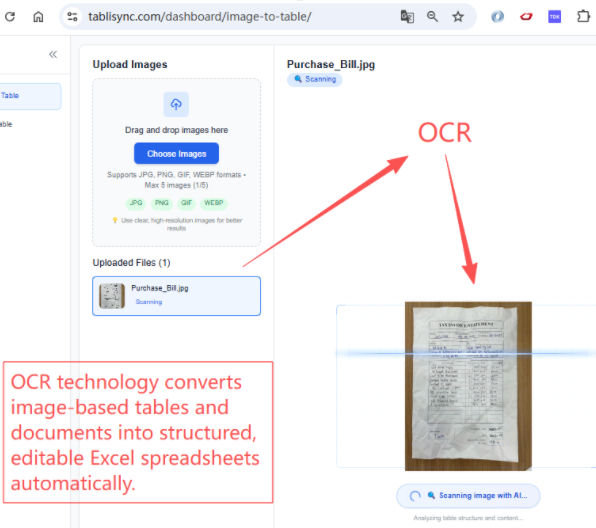Click the GIF format badge
This screenshot has height=528, width=596.
pos(186,203)
